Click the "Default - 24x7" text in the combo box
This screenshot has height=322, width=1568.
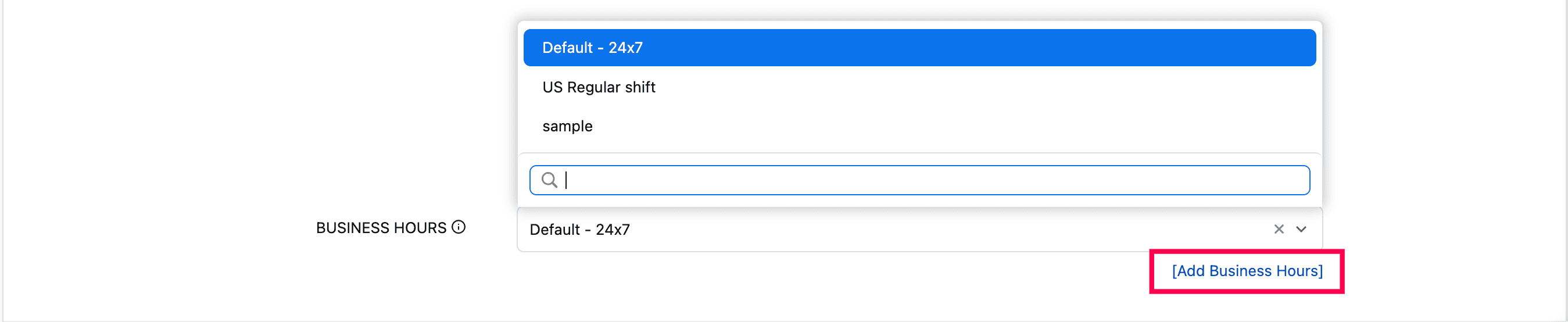pos(579,230)
